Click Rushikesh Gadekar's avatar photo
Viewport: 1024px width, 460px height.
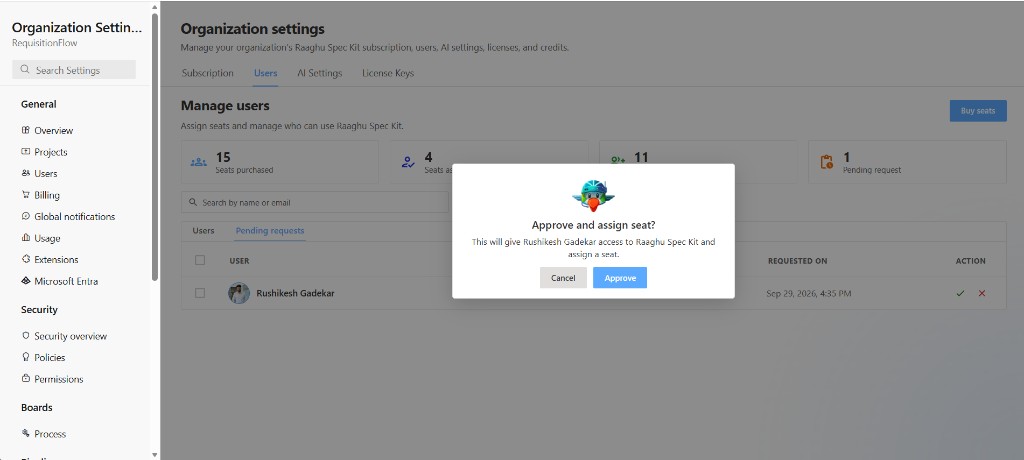(x=239, y=293)
